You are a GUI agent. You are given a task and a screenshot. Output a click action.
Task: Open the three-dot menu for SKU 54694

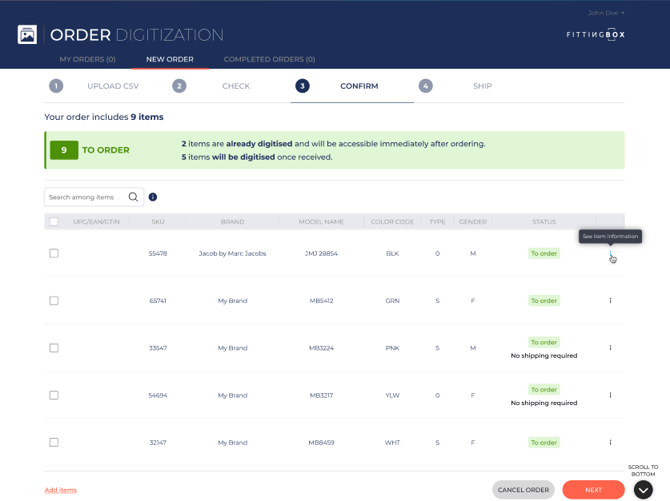tap(610, 395)
